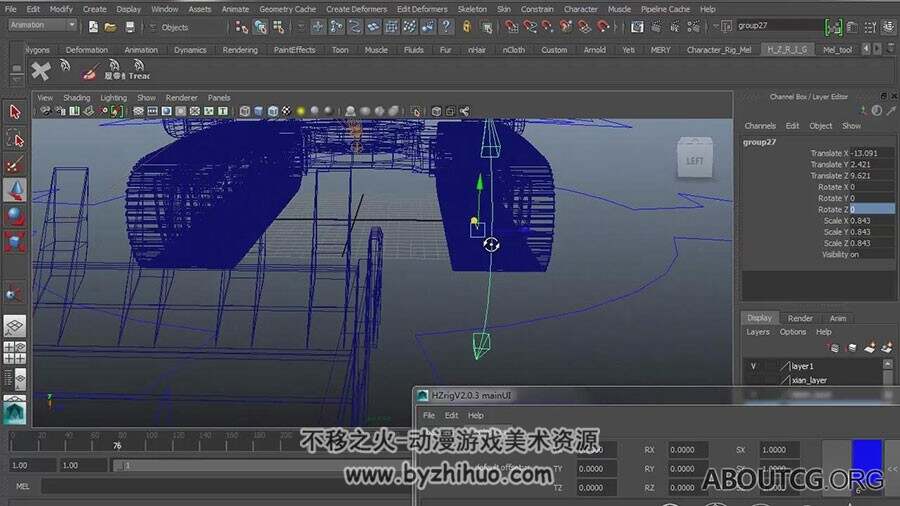Click the large X shelf icon
The image size is (900, 506).
(x=40, y=72)
